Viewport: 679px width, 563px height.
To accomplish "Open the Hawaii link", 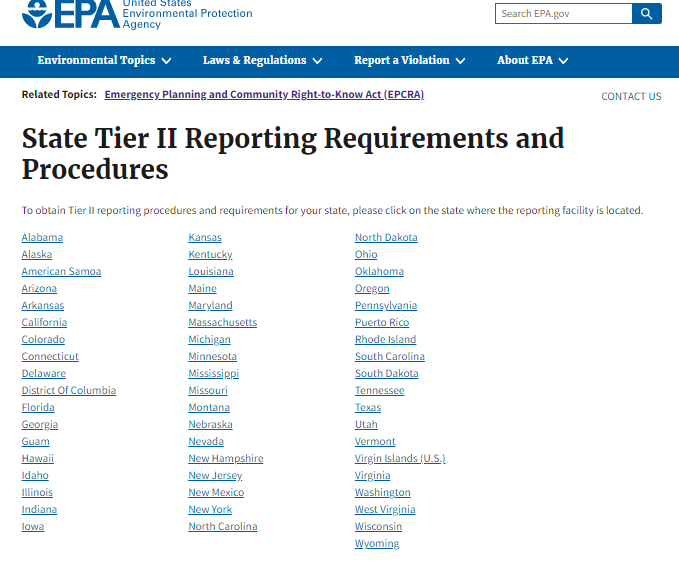I will [x=38, y=458].
